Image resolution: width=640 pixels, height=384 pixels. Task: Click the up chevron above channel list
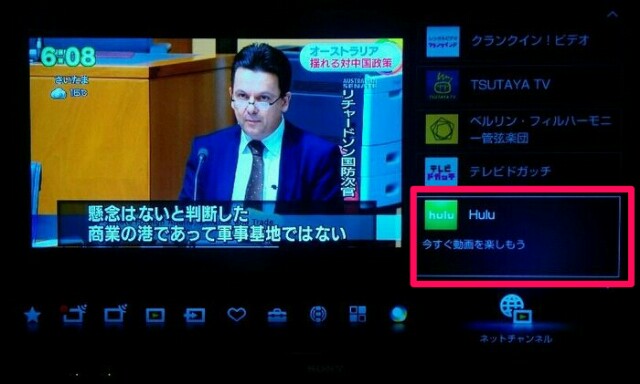click(612, 15)
